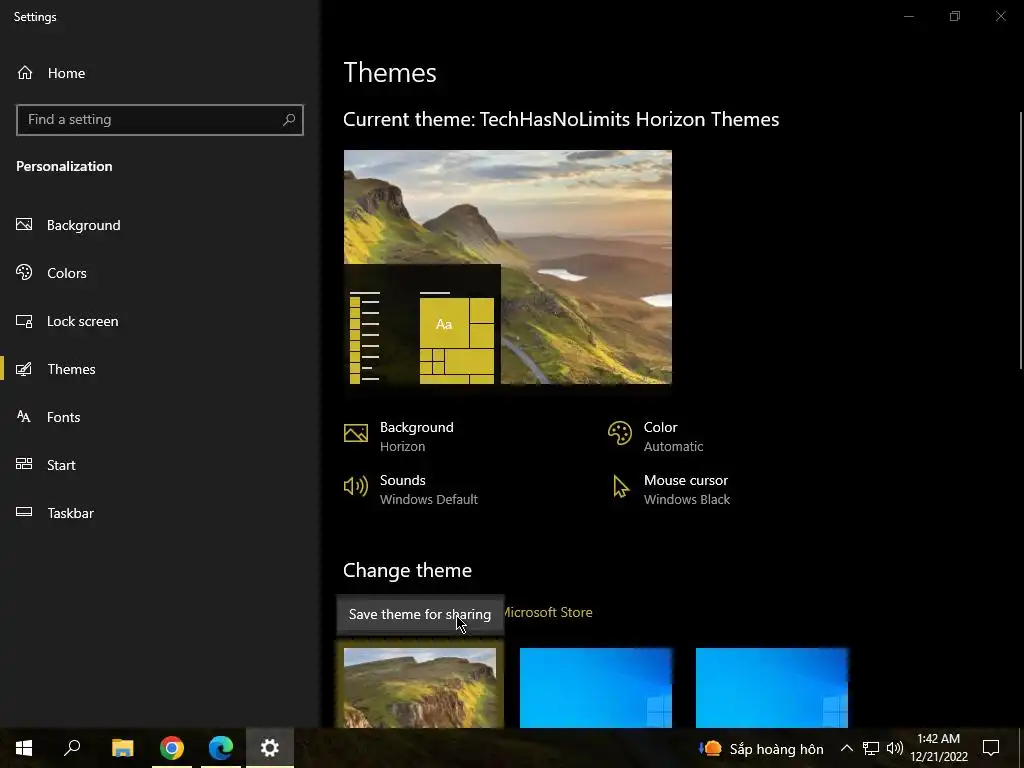Click Color Automatic option
Viewport: 1024px width, 768px height.
[x=656, y=436]
